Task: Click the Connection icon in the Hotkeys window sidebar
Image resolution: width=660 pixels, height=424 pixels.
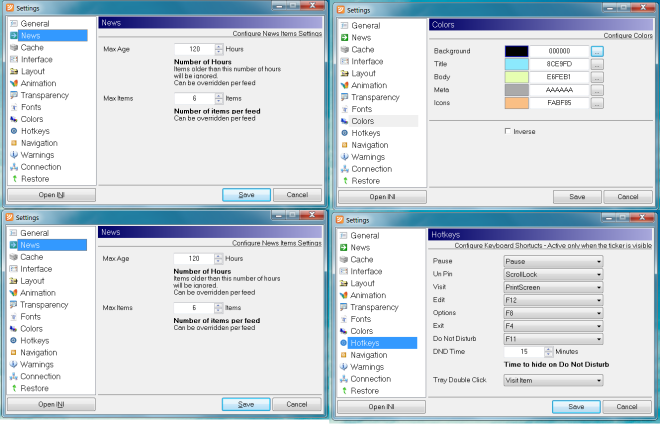Action: (x=343, y=379)
